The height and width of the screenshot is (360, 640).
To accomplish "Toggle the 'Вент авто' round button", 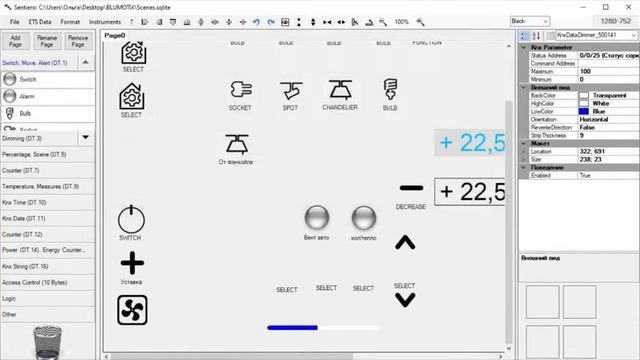I will [x=317, y=217].
